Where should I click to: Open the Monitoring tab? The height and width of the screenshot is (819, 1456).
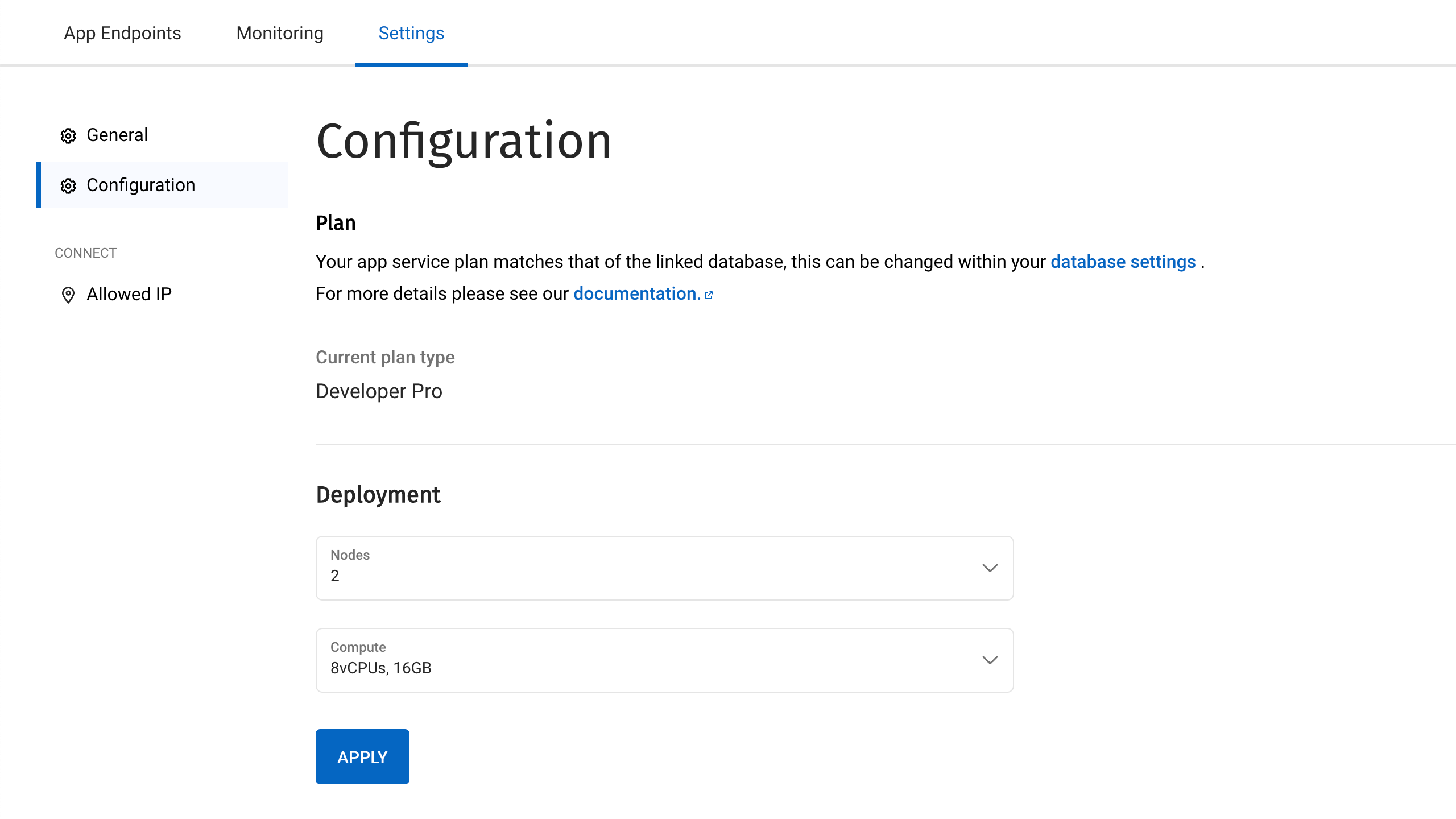pyautogui.click(x=279, y=33)
